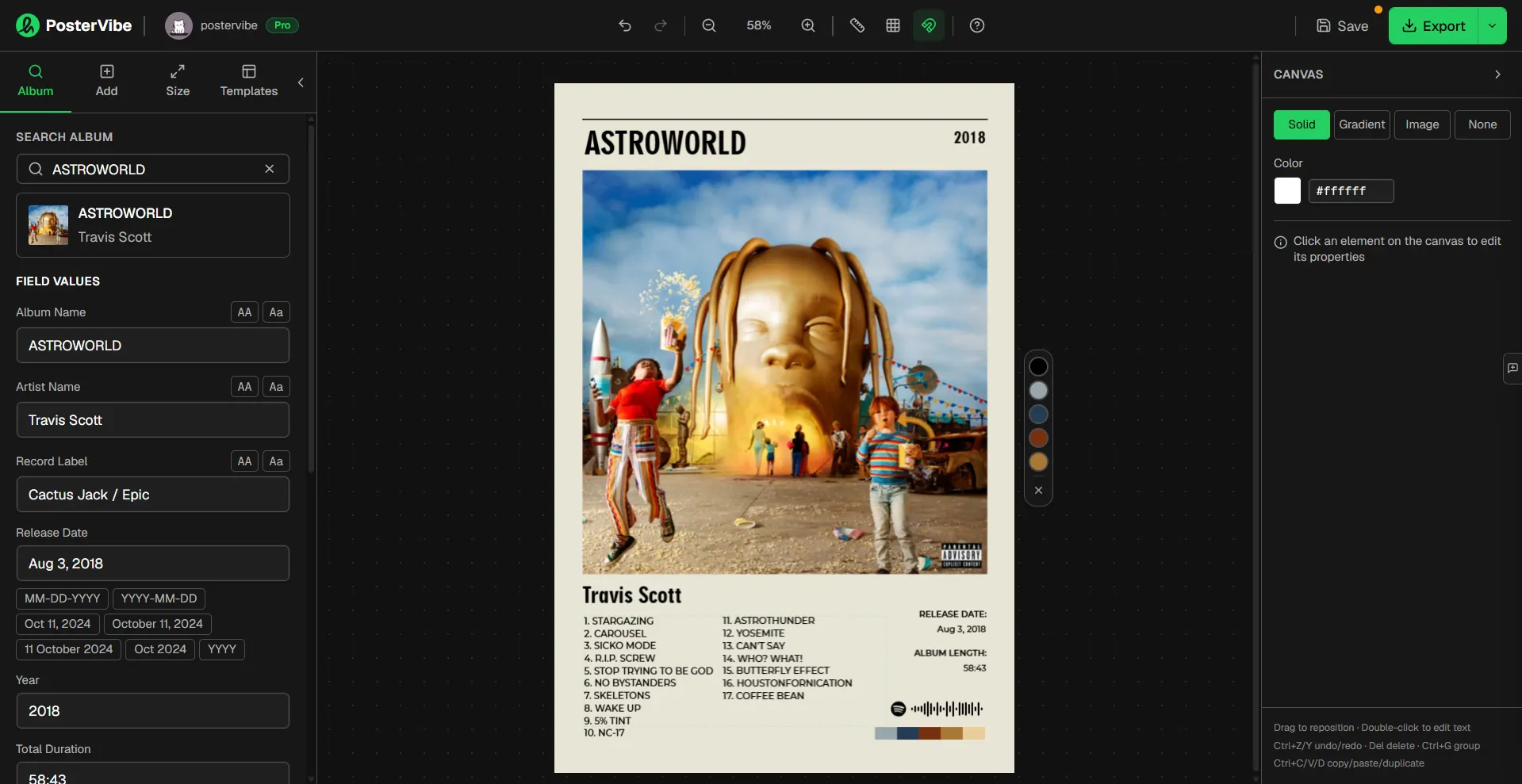Image resolution: width=1522 pixels, height=784 pixels.
Task: Save the poster
Action: click(1342, 25)
